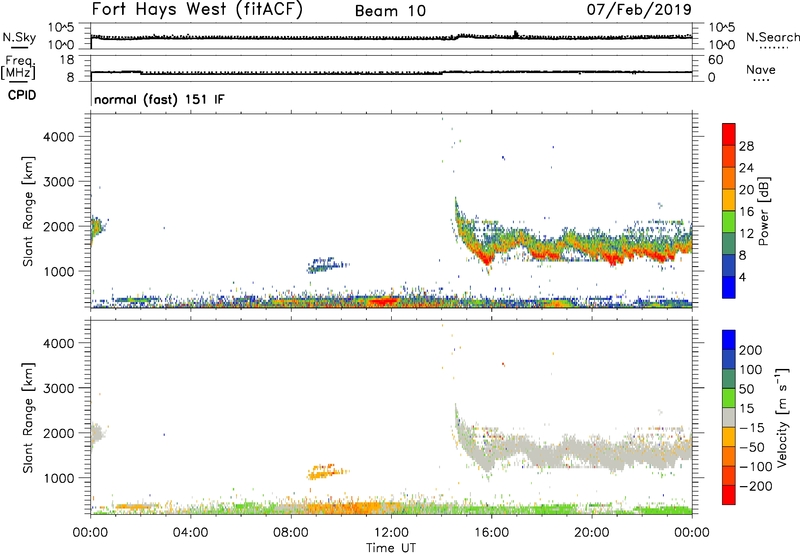The image size is (800, 554).
Task: Click the dotted line sample under "Nave"
Action: coord(761,81)
